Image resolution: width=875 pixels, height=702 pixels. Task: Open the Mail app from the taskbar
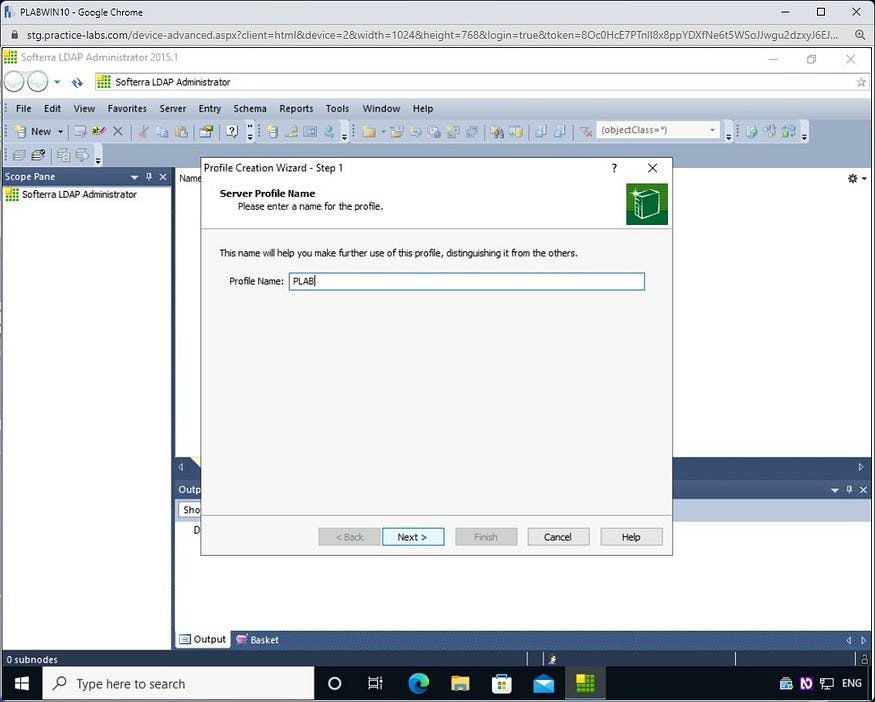(544, 684)
